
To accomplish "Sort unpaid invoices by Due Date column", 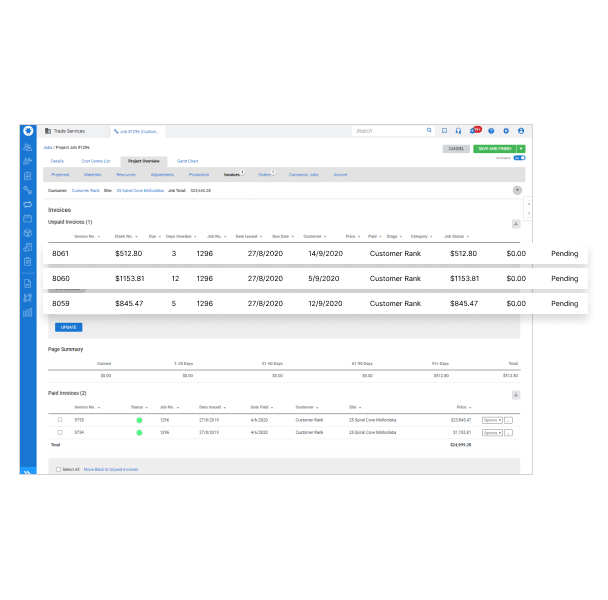I will (283, 236).
